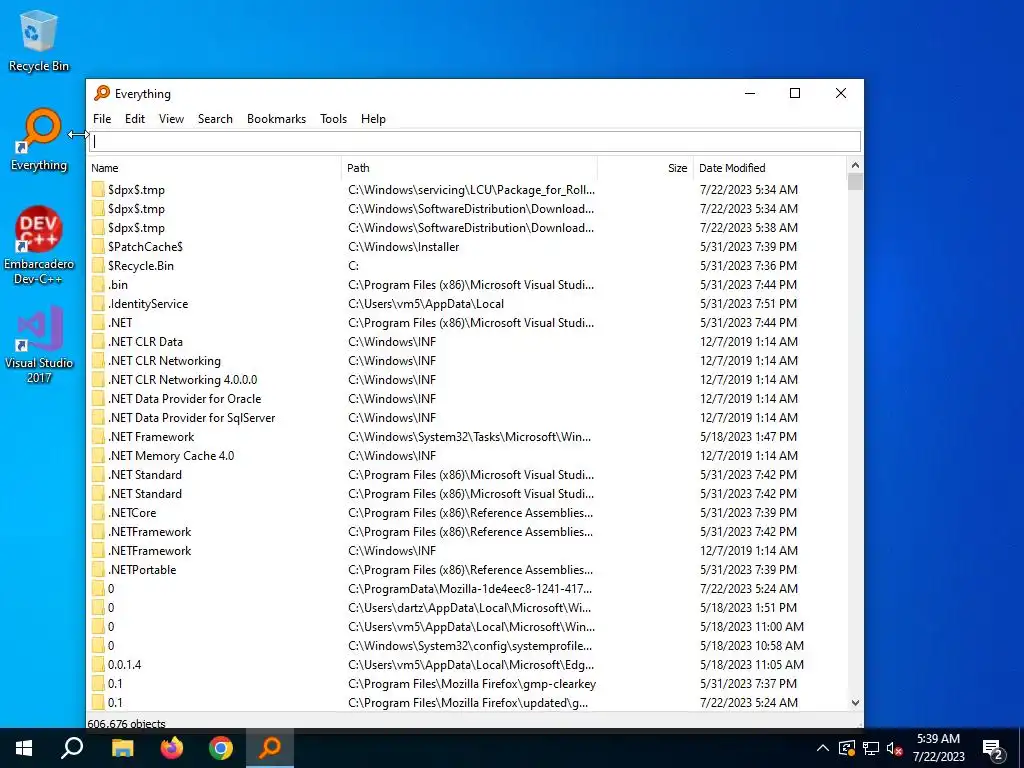Screen dimensions: 1024x768
Task: Select the $PatchCache$ folder row
Action: pos(467,247)
